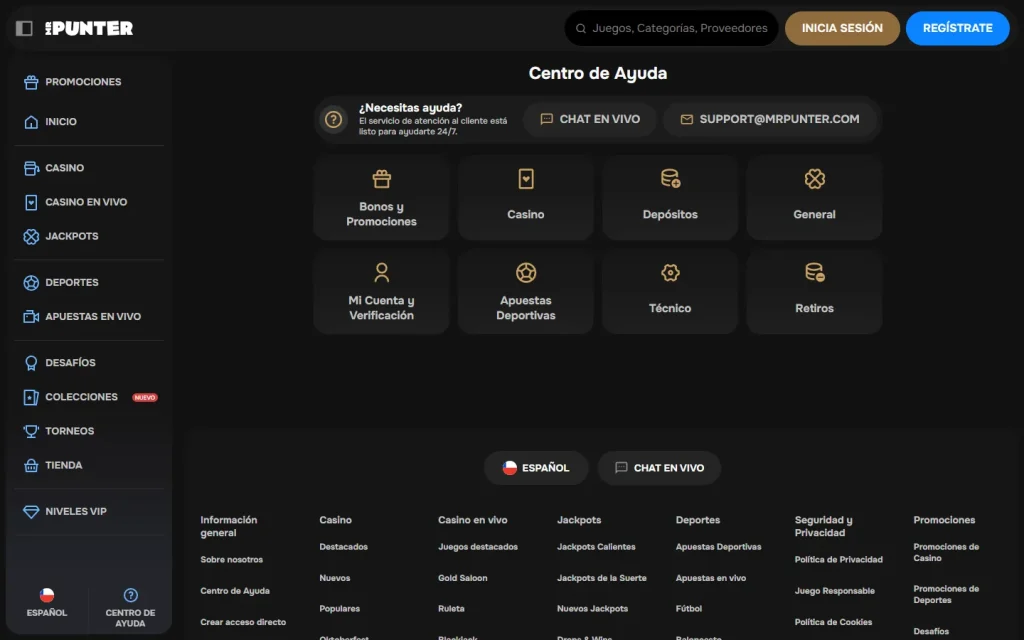Click the Regístrate button
The width and height of the screenshot is (1024, 640).
point(957,28)
